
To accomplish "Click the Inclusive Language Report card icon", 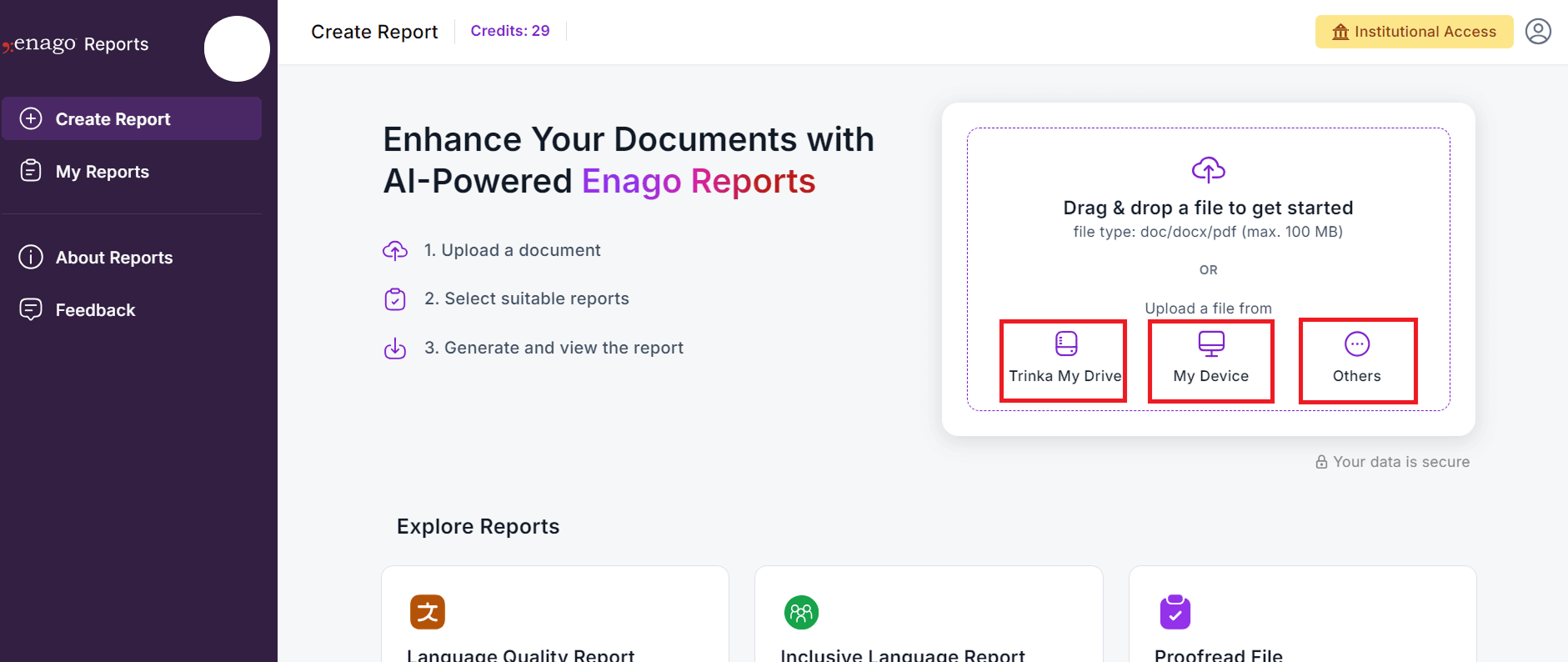I will (x=801, y=613).
